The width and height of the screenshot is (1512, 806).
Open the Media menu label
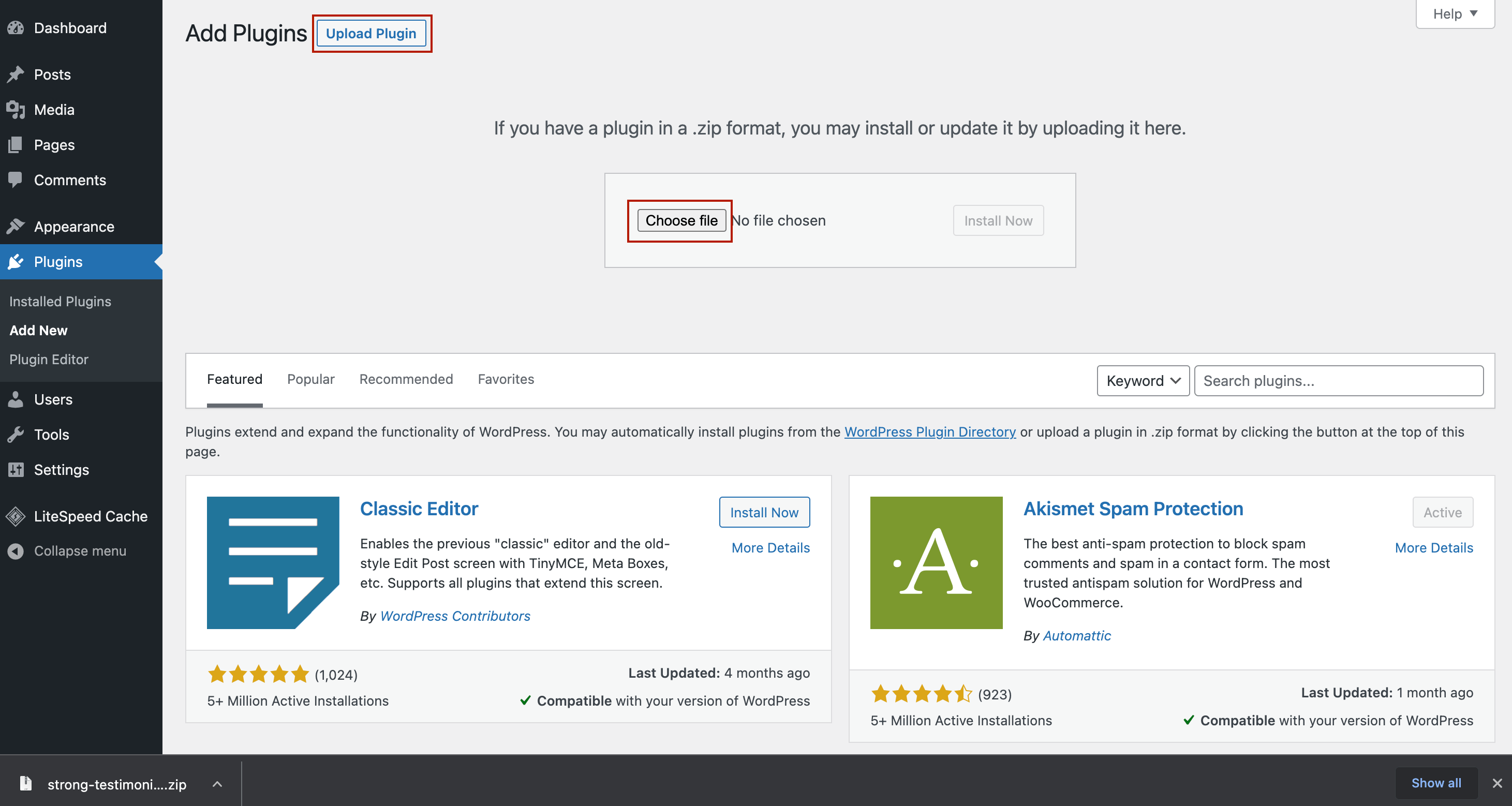(x=54, y=110)
